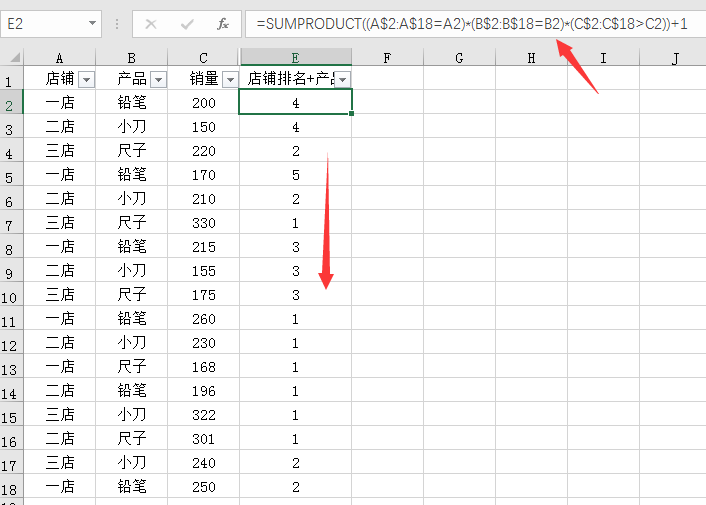Select sales cell 155
706x505 pixels.
[x=204, y=271]
